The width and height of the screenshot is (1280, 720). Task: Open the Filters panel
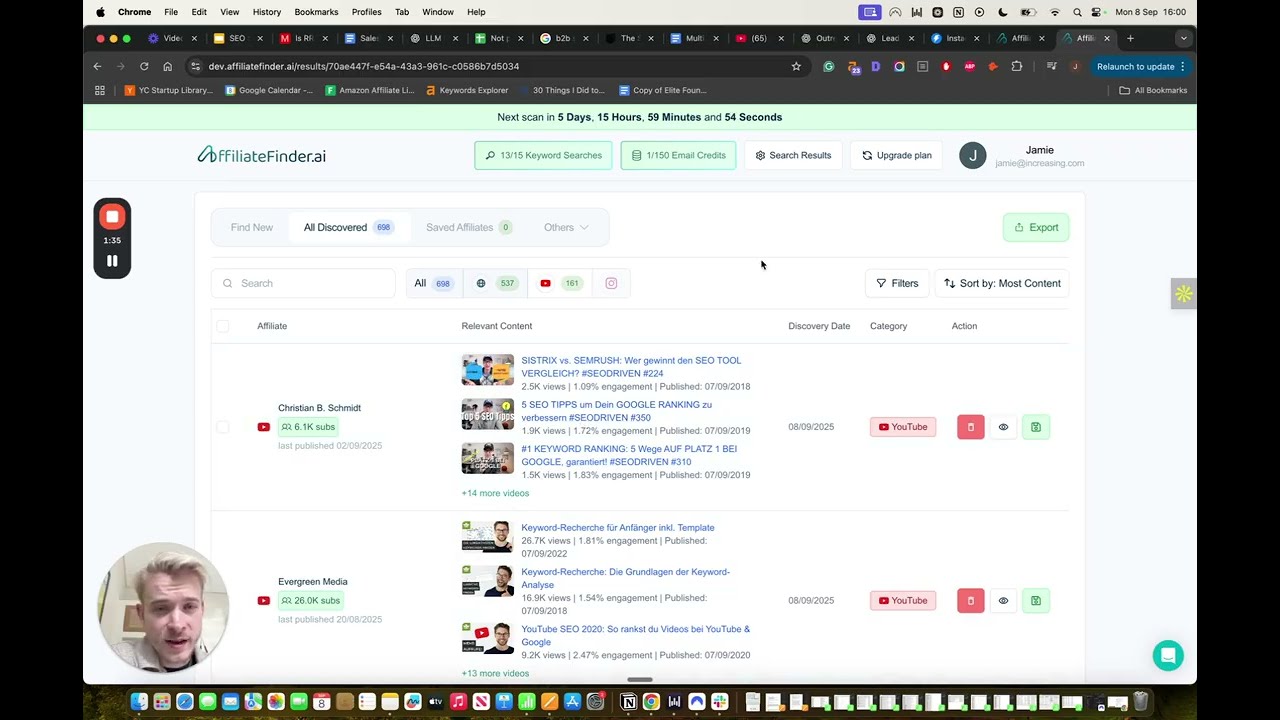[x=897, y=283]
